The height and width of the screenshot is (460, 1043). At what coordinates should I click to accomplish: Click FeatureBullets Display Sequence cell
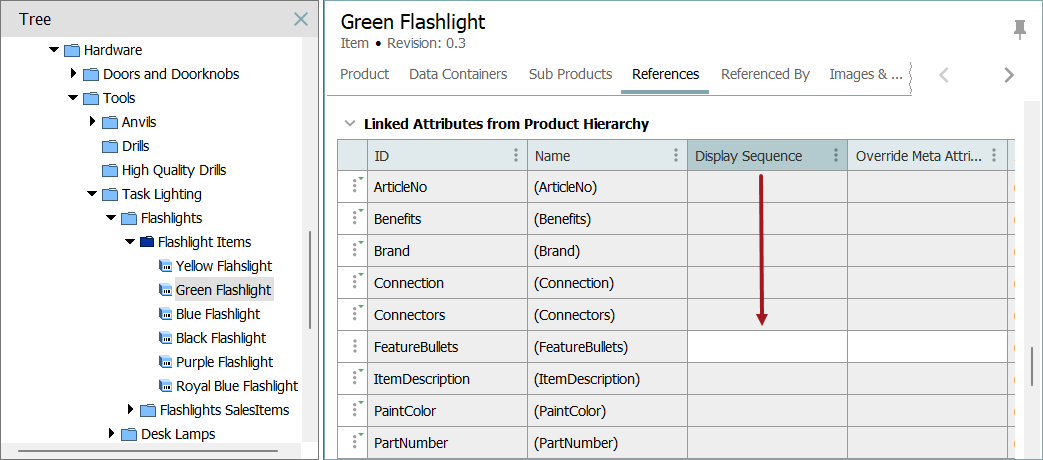(x=768, y=346)
